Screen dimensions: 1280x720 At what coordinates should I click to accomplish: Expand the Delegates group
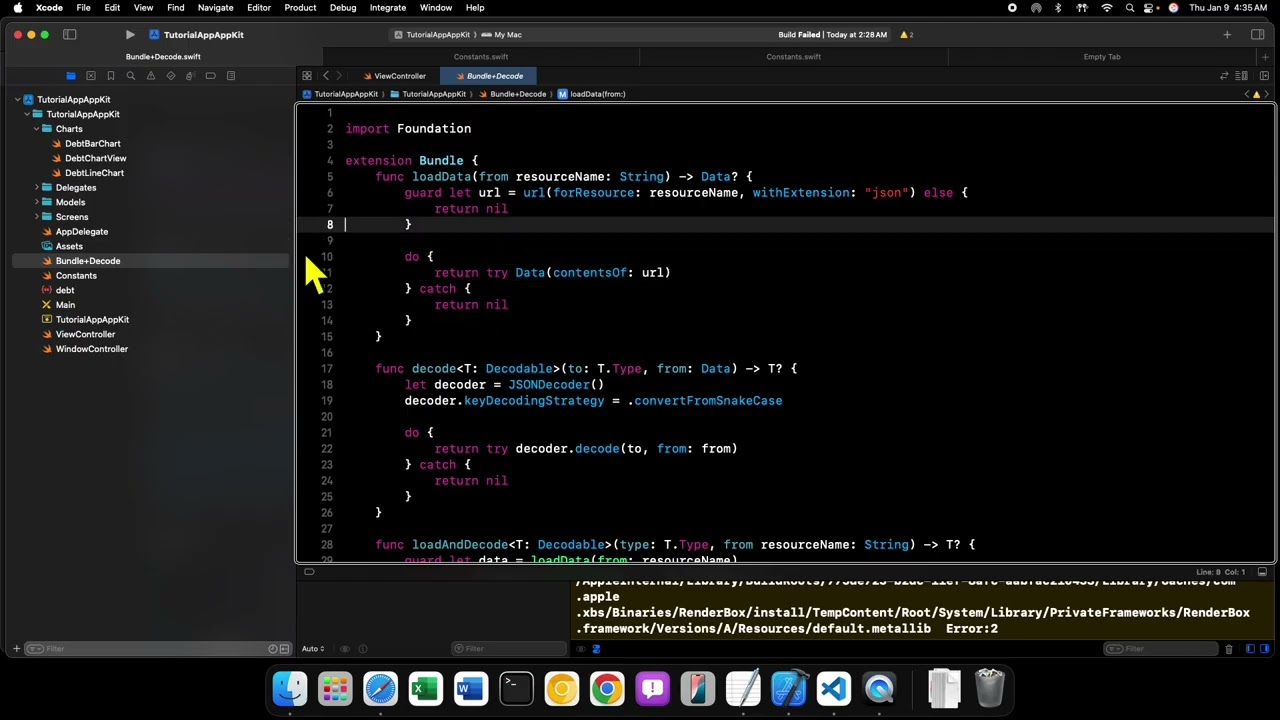[37, 188]
